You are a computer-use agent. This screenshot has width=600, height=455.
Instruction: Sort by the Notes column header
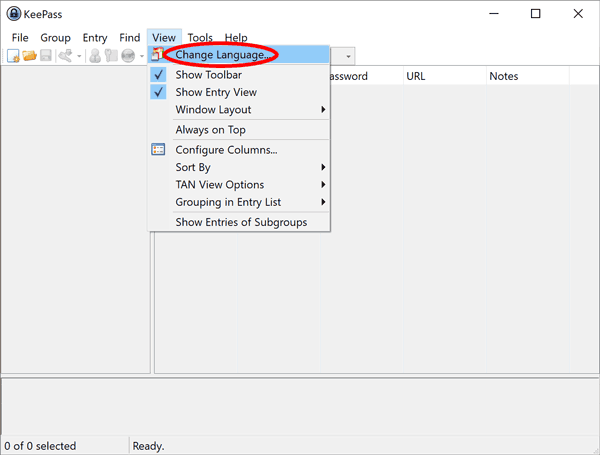(528, 76)
